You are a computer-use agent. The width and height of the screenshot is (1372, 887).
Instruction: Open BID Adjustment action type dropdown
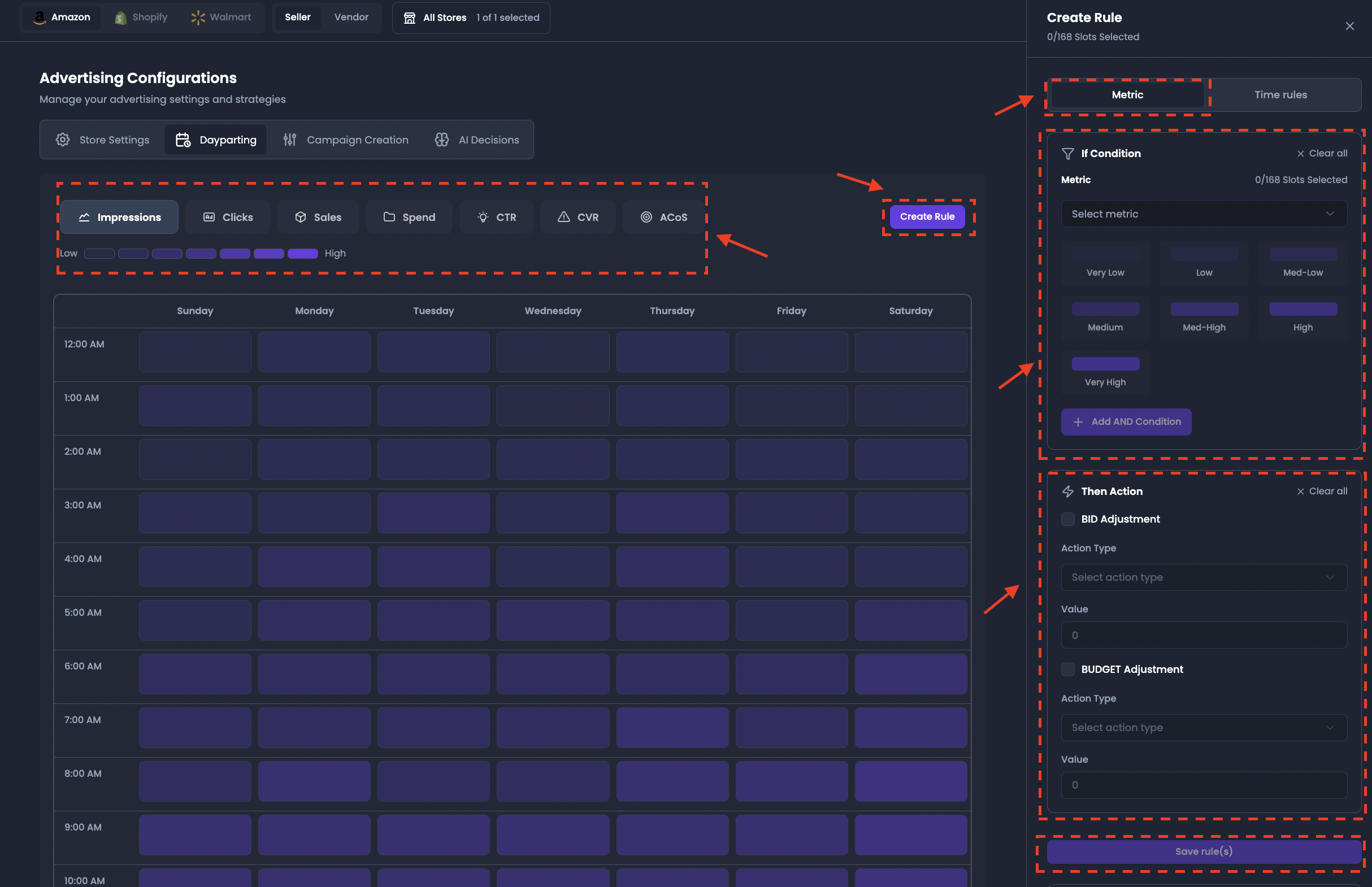[x=1204, y=577]
